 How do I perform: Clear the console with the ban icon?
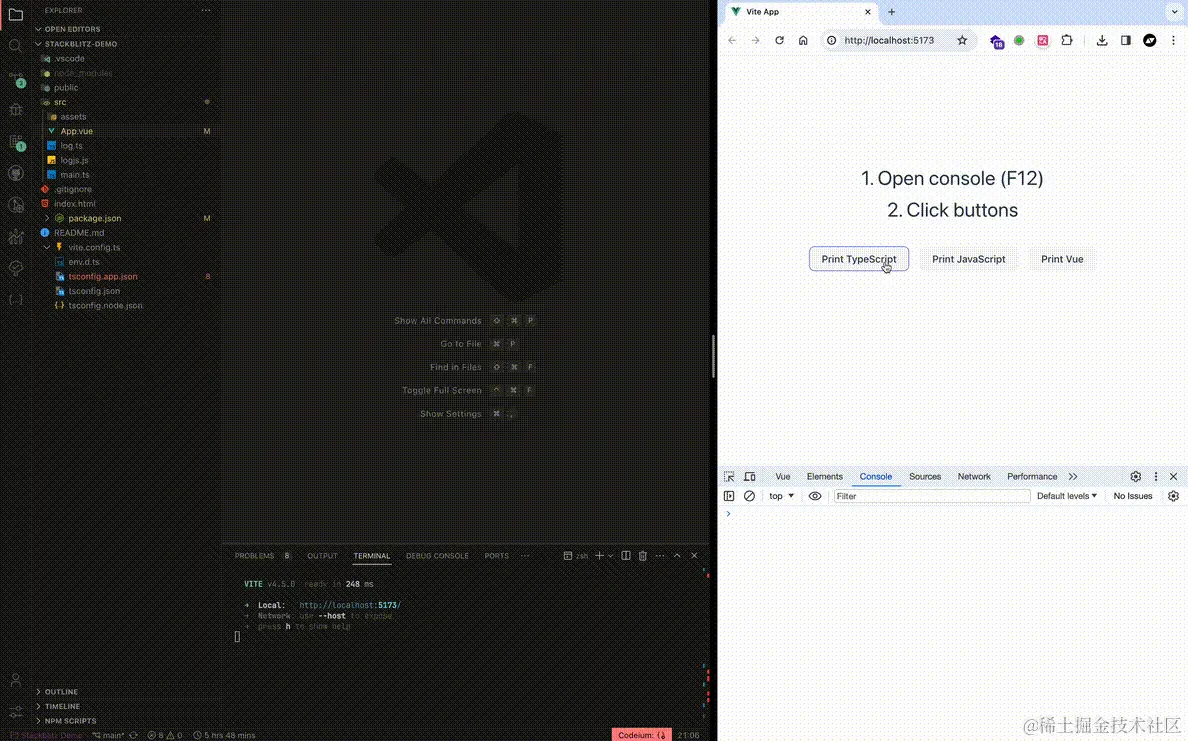pos(749,496)
